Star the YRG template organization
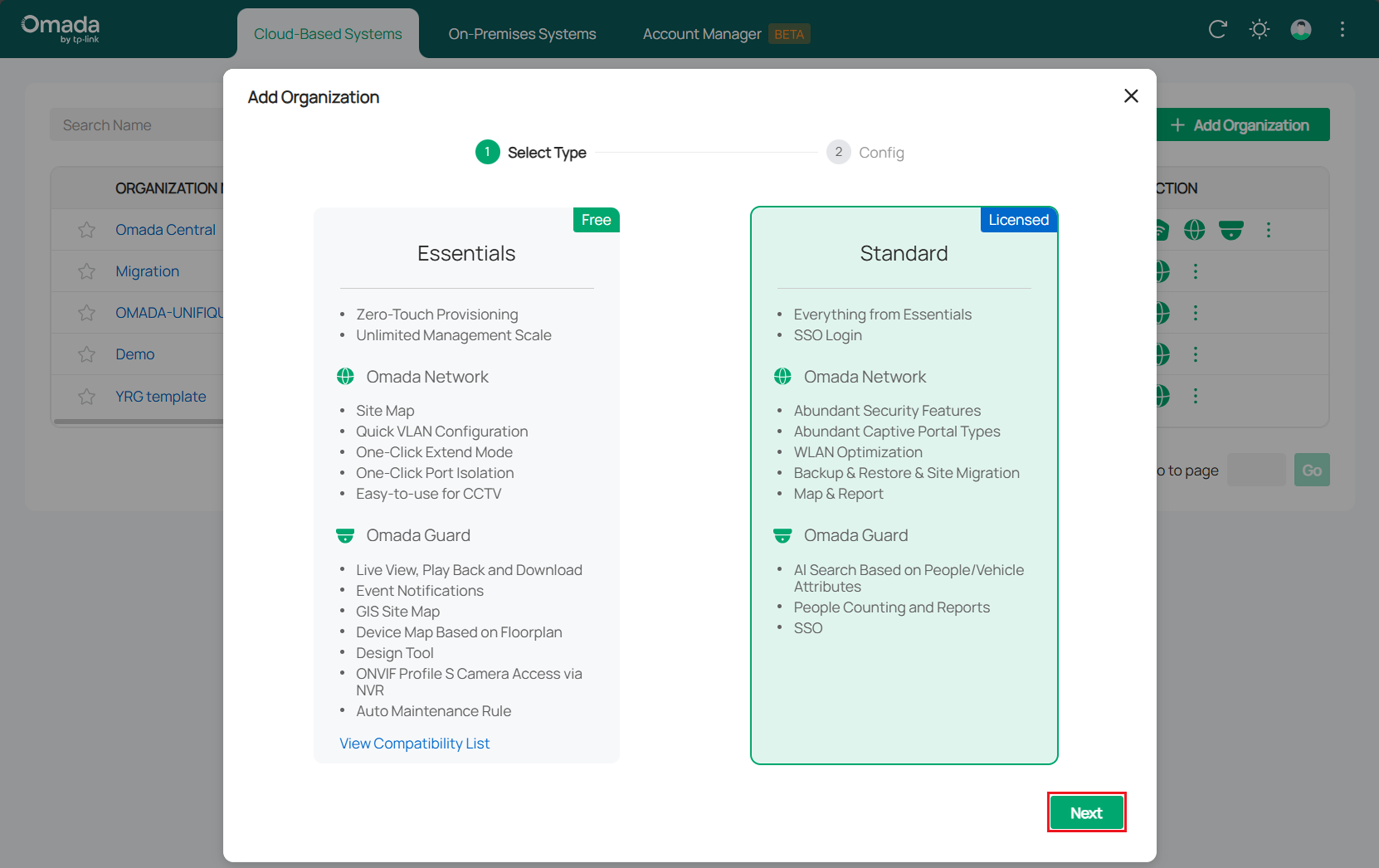The image size is (1379, 868). 87,396
